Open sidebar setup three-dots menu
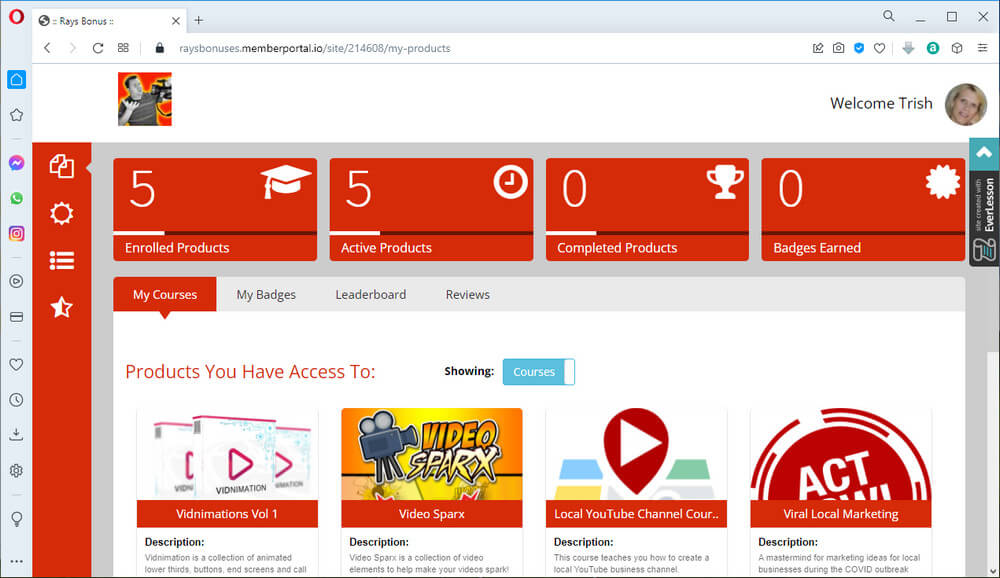 [x=17, y=561]
